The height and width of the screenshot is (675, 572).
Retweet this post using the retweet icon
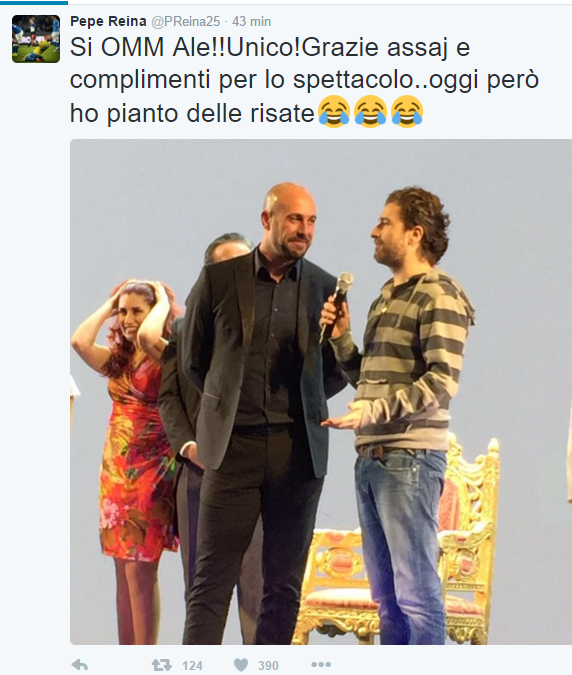(161, 665)
